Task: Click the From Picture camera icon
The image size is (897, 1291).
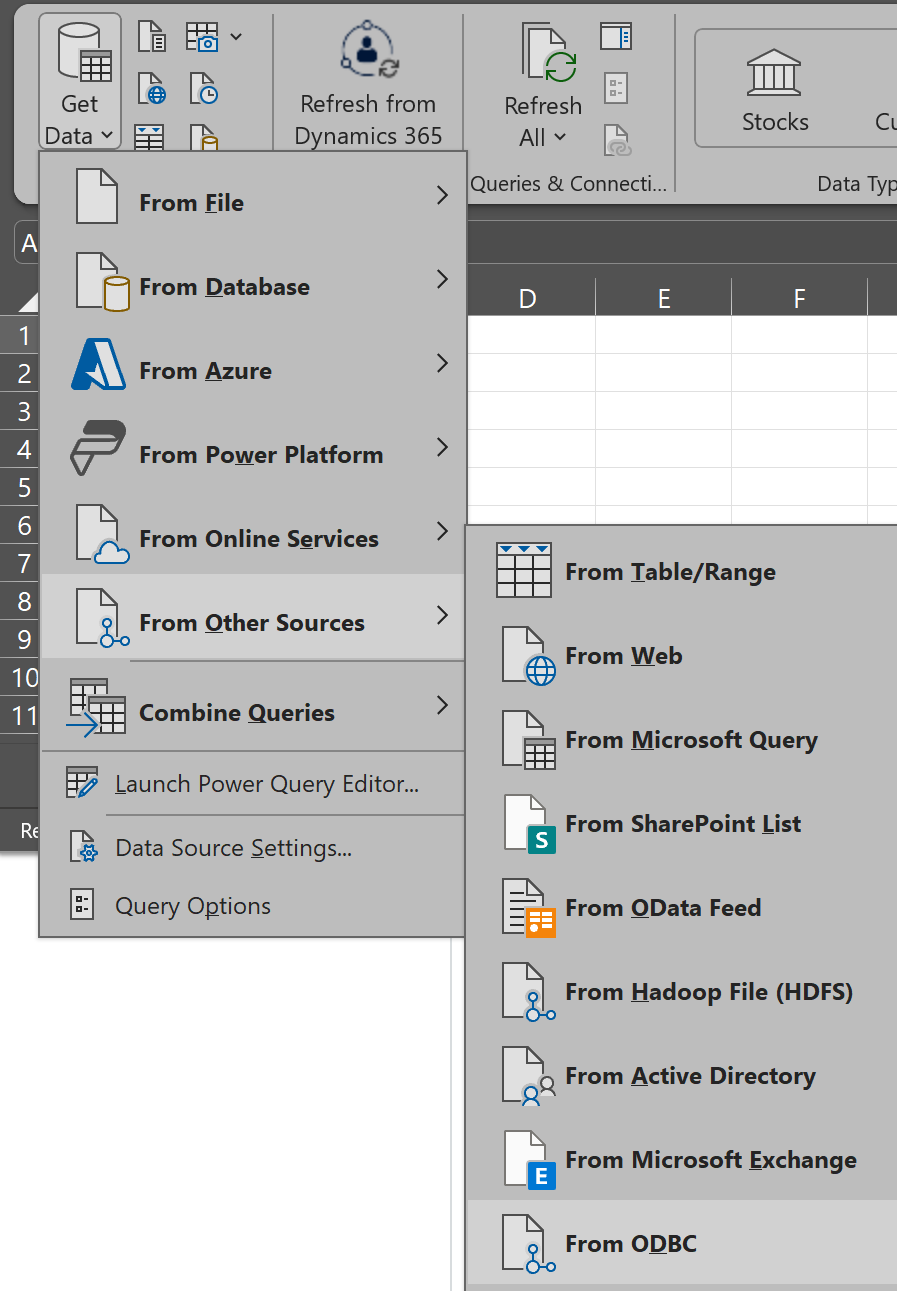Action: [203, 37]
